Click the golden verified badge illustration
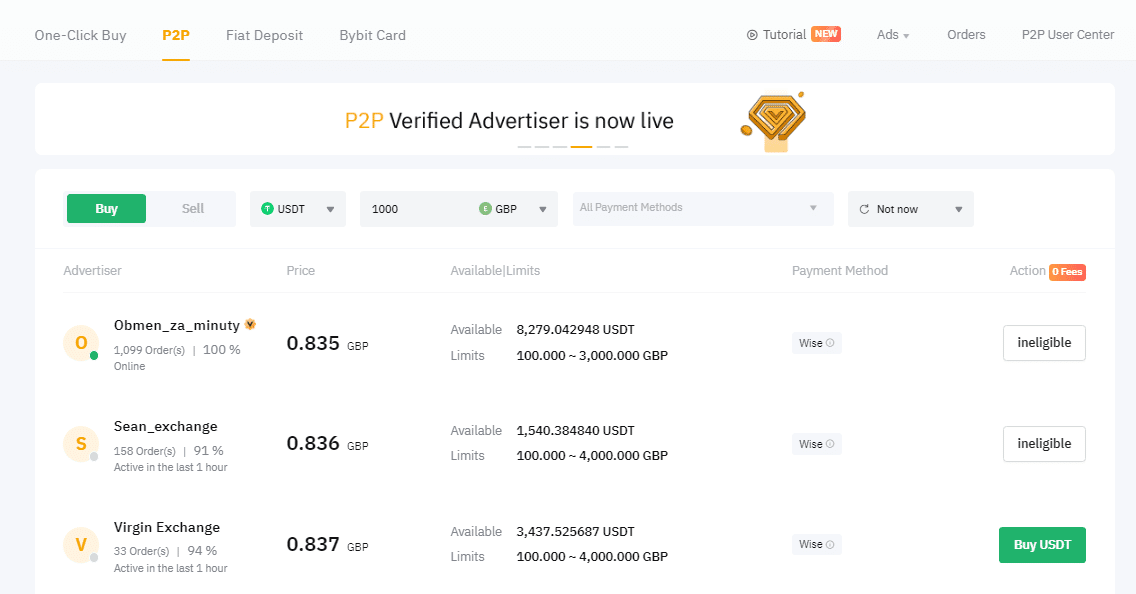 pos(774,121)
